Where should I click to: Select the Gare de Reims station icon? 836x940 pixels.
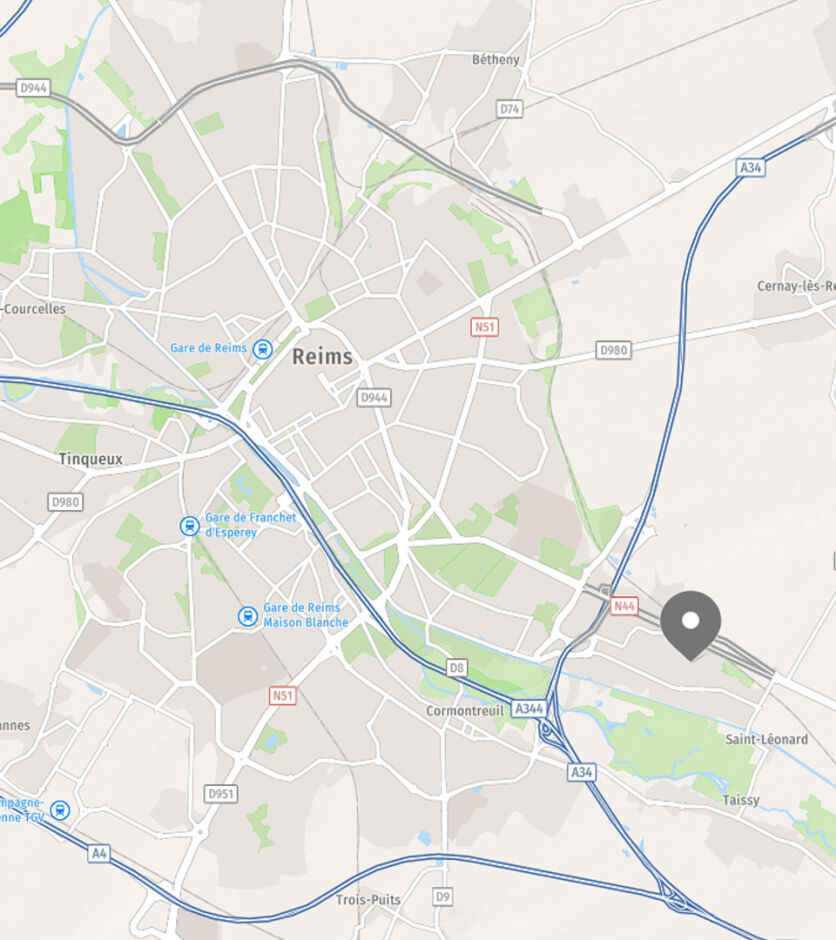click(x=262, y=349)
